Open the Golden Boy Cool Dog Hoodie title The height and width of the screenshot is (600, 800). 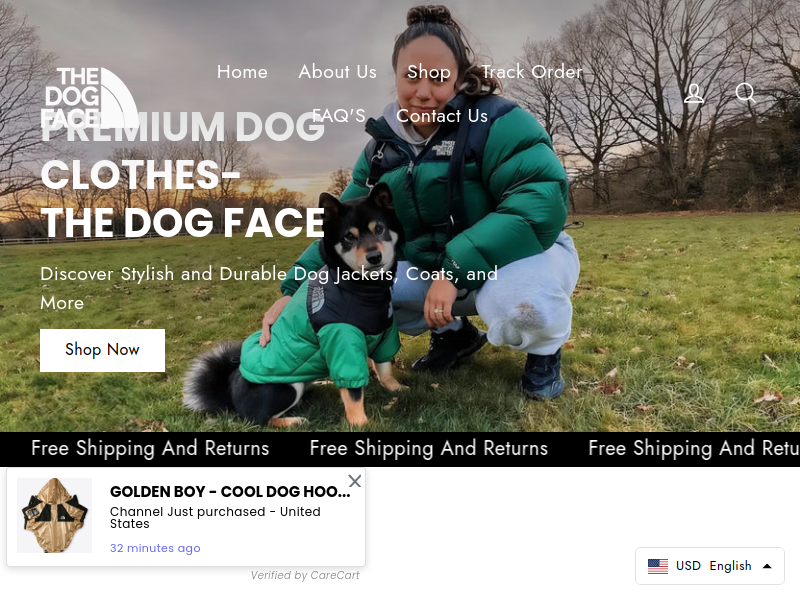[x=230, y=492]
